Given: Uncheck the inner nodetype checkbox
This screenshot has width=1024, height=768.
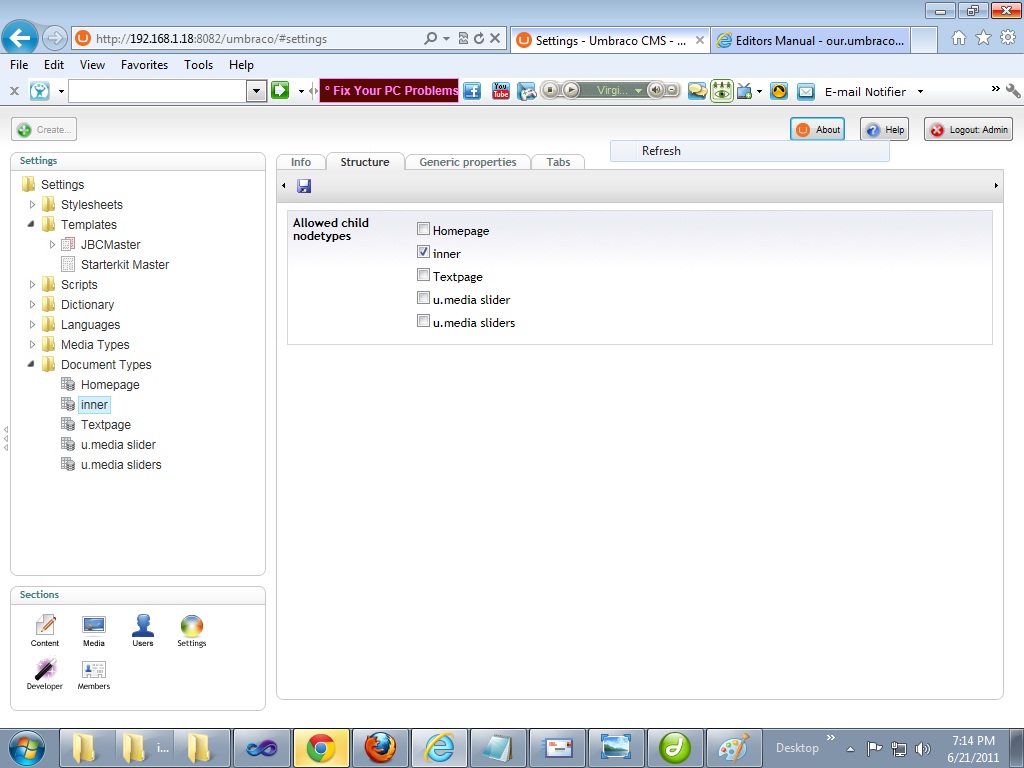Looking at the screenshot, I should 424,253.
